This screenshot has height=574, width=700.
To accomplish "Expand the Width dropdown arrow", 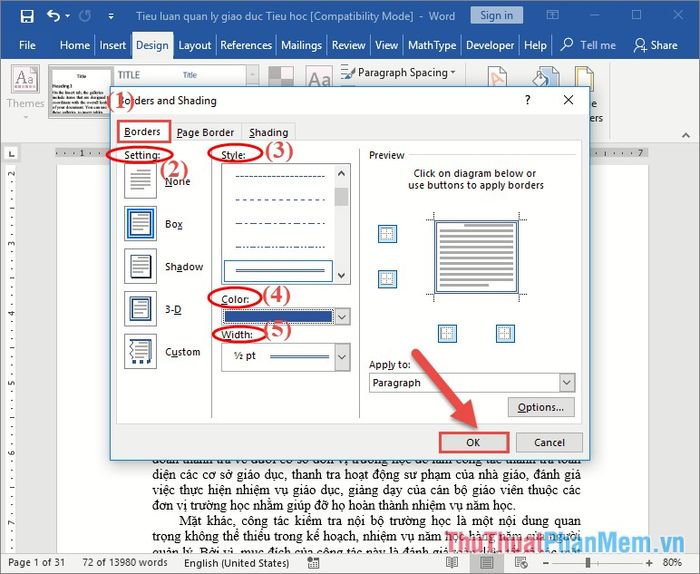I will pos(342,357).
